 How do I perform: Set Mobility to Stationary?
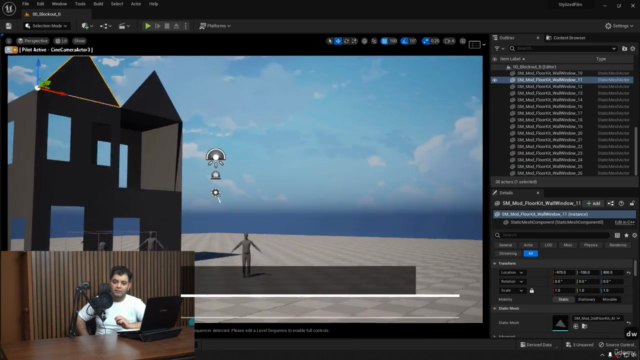[586, 300]
